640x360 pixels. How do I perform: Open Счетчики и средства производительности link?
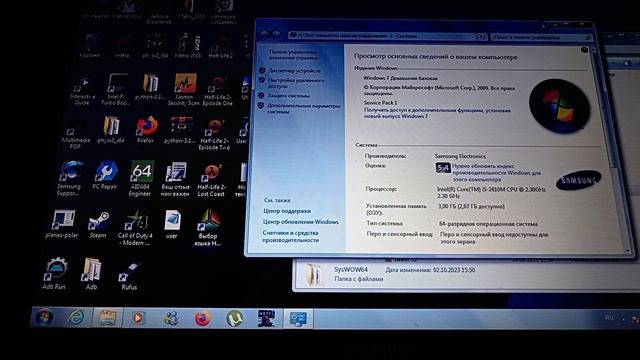[290, 236]
